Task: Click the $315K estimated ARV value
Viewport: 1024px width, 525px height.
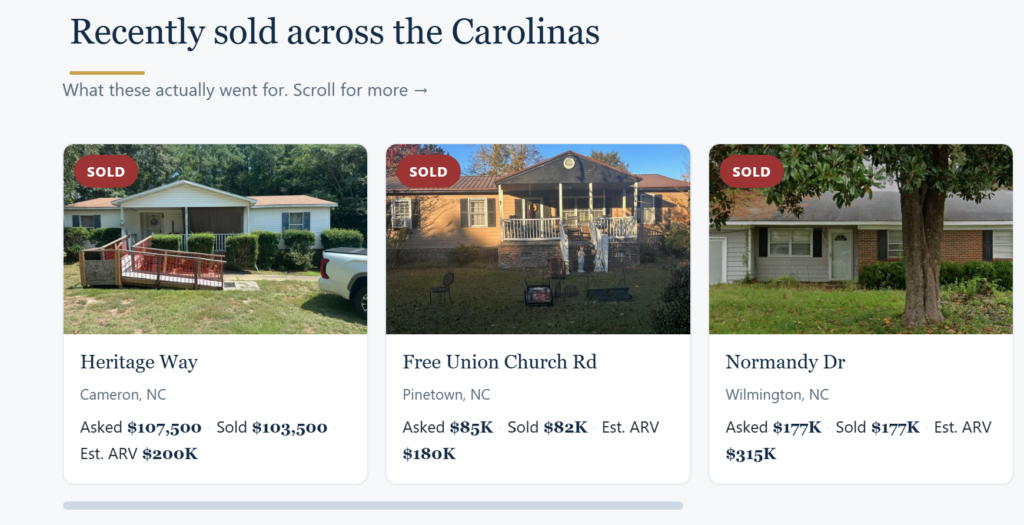Action: (x=751, y=454)
